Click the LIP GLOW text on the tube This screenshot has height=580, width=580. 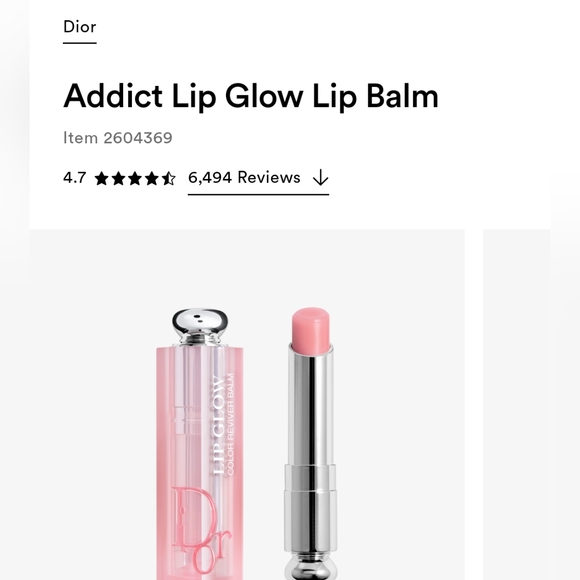click(219, 425)
